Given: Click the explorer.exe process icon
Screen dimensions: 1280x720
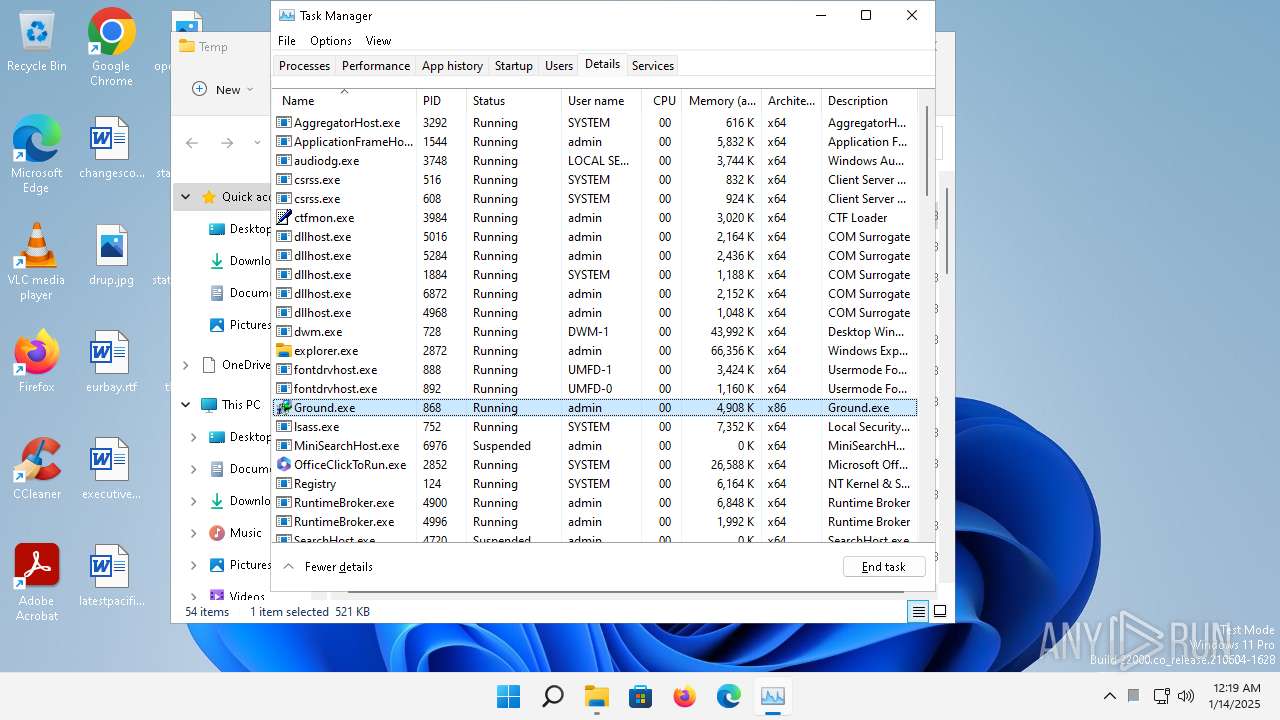Looking at the screenshot, I should pyautogui.click(x=284, y=351).
